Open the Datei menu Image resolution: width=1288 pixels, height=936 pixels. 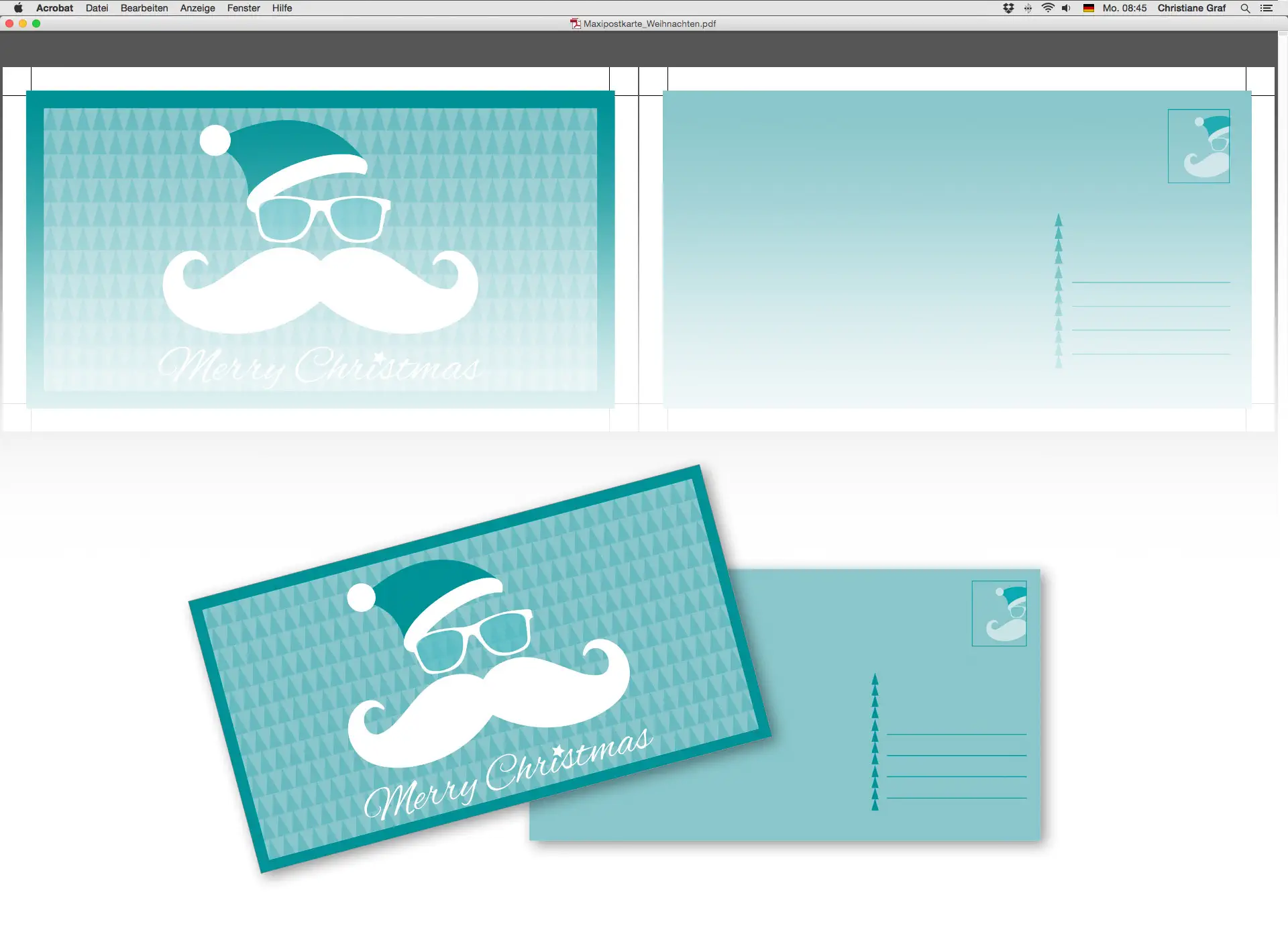click(97, 8)
